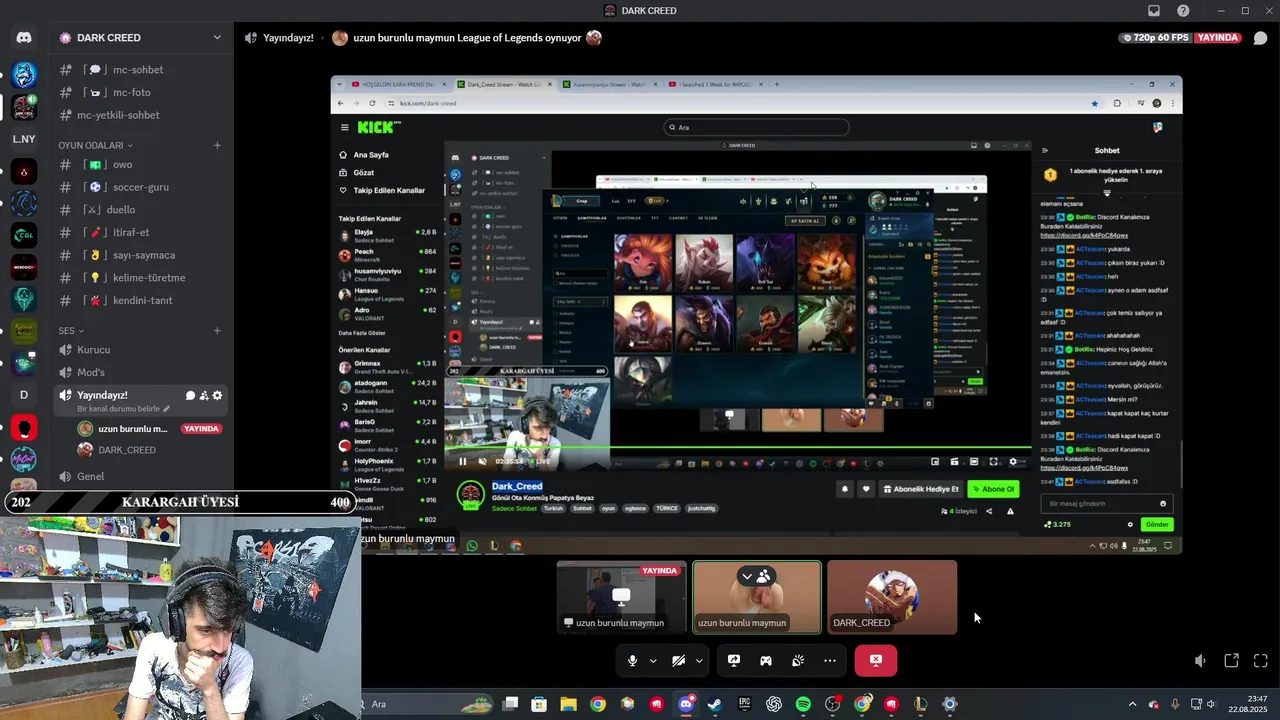1280x720 pixels.
Task: Open the DARK CREED server menu dropdown
Action: (217, 38)
